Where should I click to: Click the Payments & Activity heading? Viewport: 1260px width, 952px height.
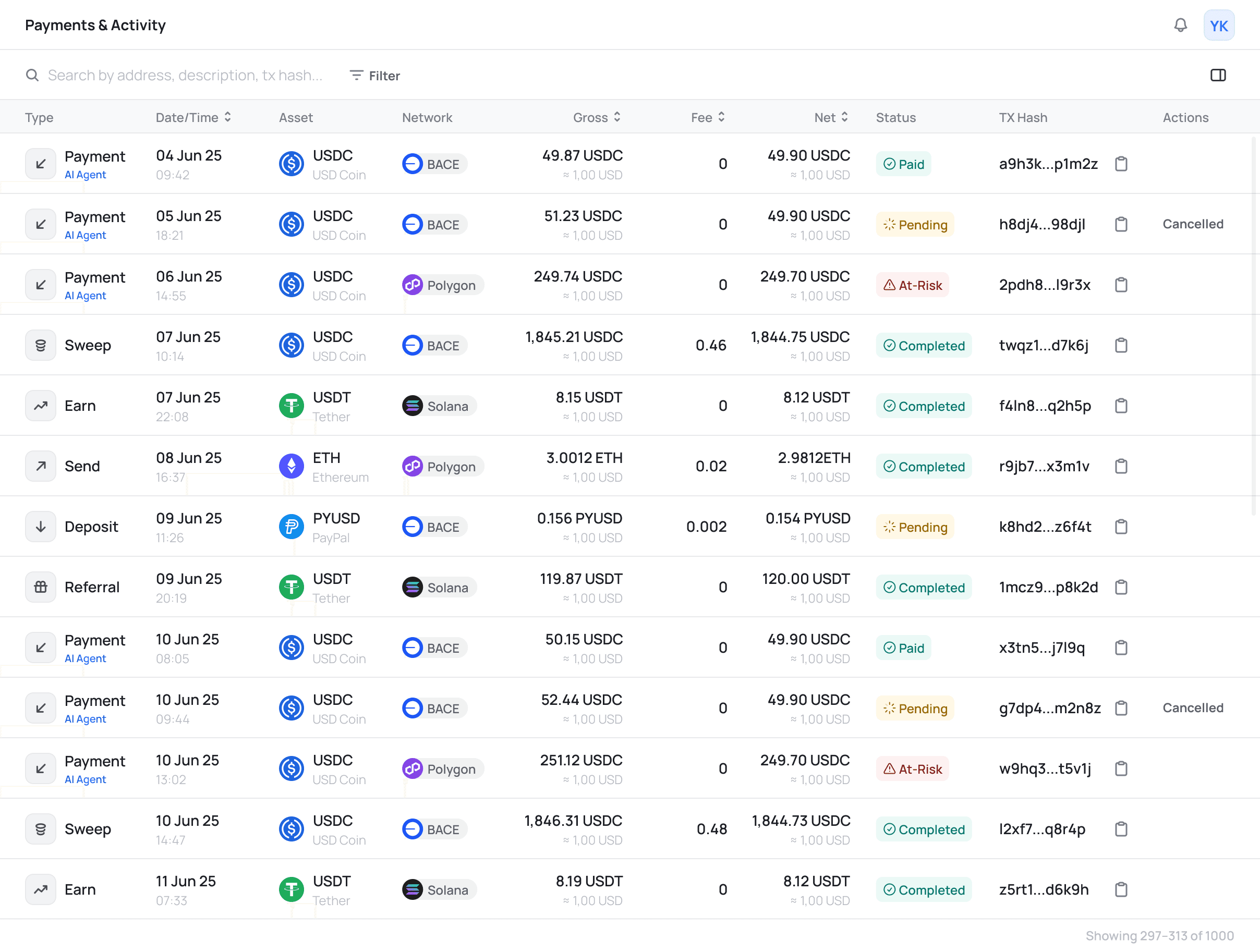click(x=95, y=25)
